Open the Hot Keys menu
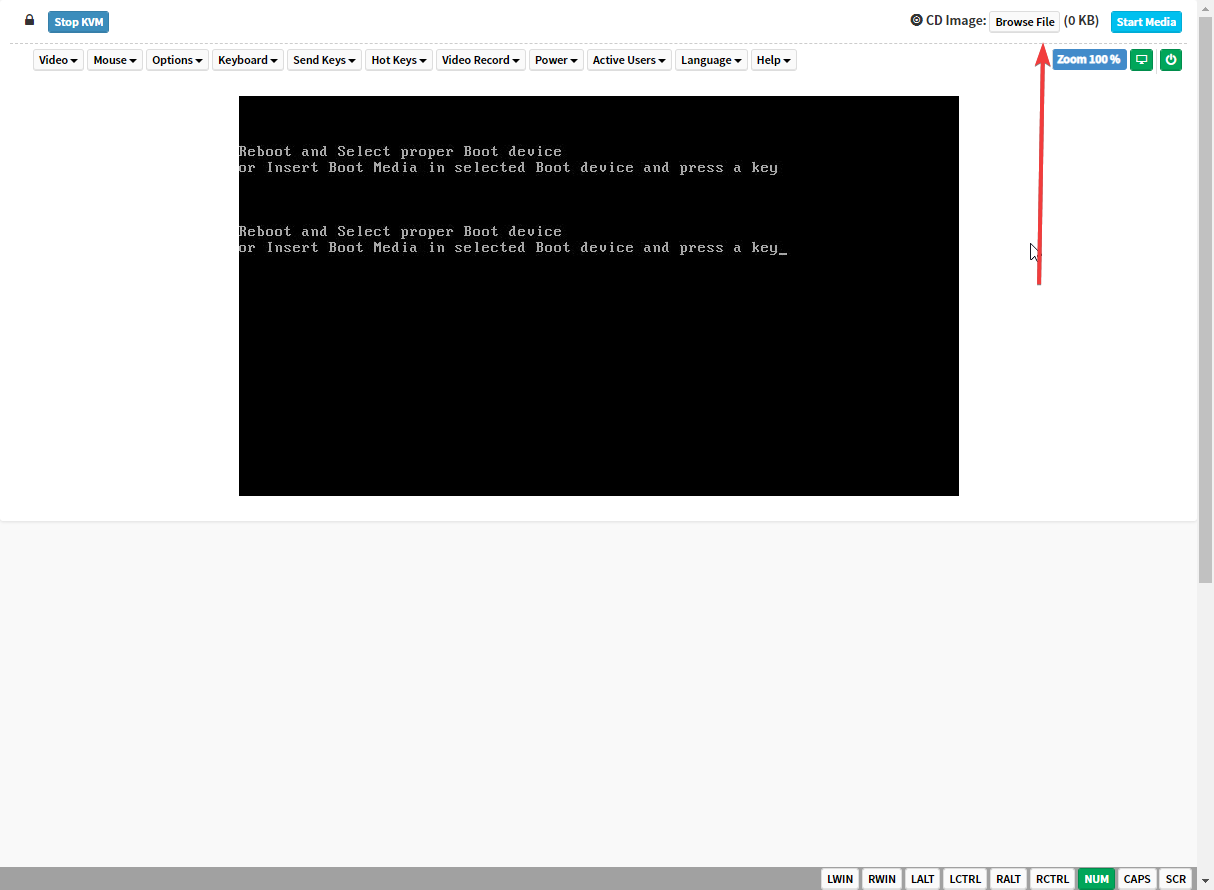Screen dimensions: 1214x890 click(x=399, y=60)
